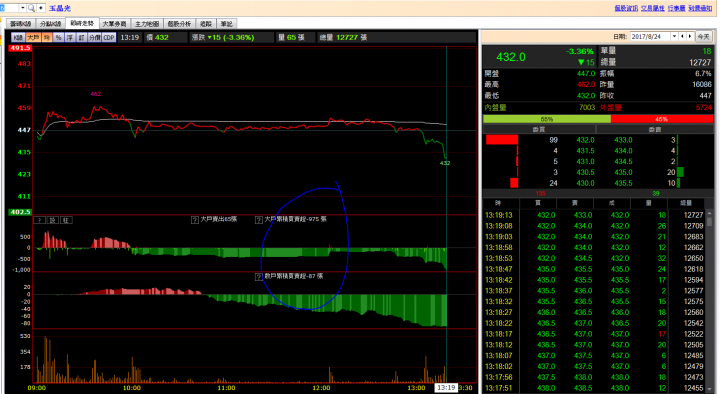Click the 今天 today button
Screen dimensions: 720x394
[x=703, y=36]
